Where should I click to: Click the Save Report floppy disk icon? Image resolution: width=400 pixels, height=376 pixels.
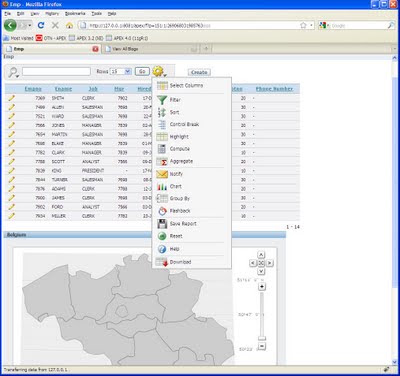click(162, 223)
